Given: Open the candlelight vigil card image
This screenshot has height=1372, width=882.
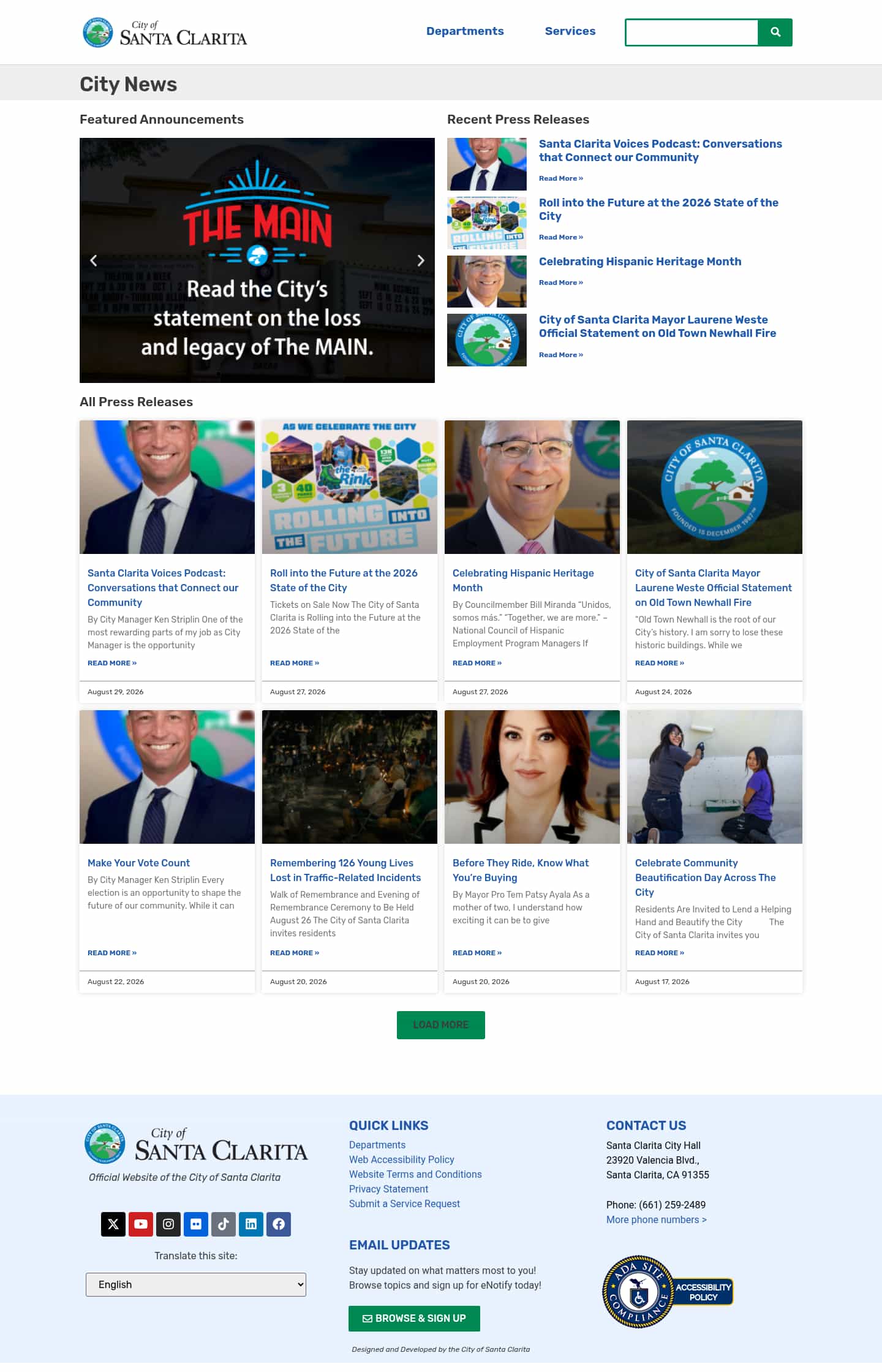Looking at the screenshot, I should click(x=350, y=777).
